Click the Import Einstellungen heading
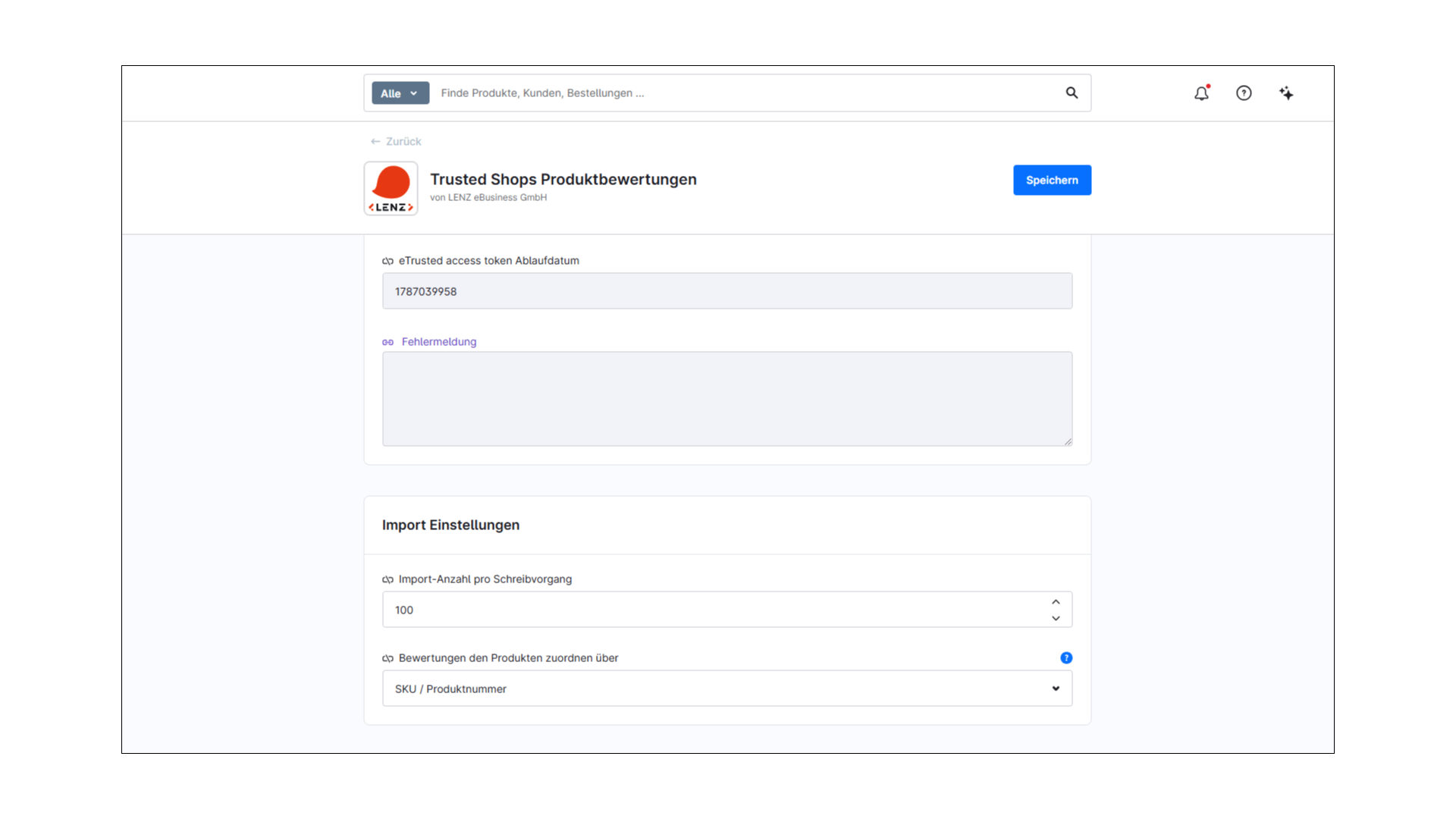Screen dimensions: 1456x819 pos(450,525)
